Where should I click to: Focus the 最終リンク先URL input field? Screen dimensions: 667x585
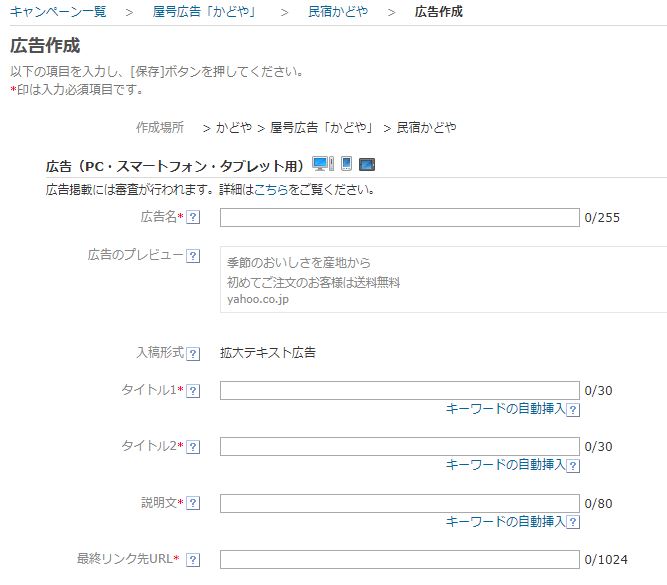click(x=399, y=559)
